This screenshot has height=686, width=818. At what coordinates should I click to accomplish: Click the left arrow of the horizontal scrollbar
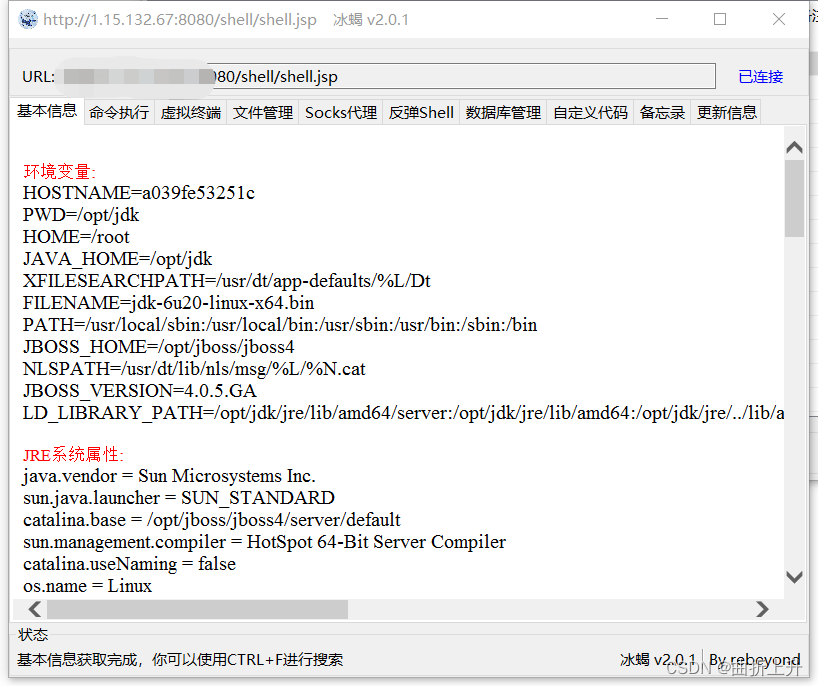click(33, 609)
